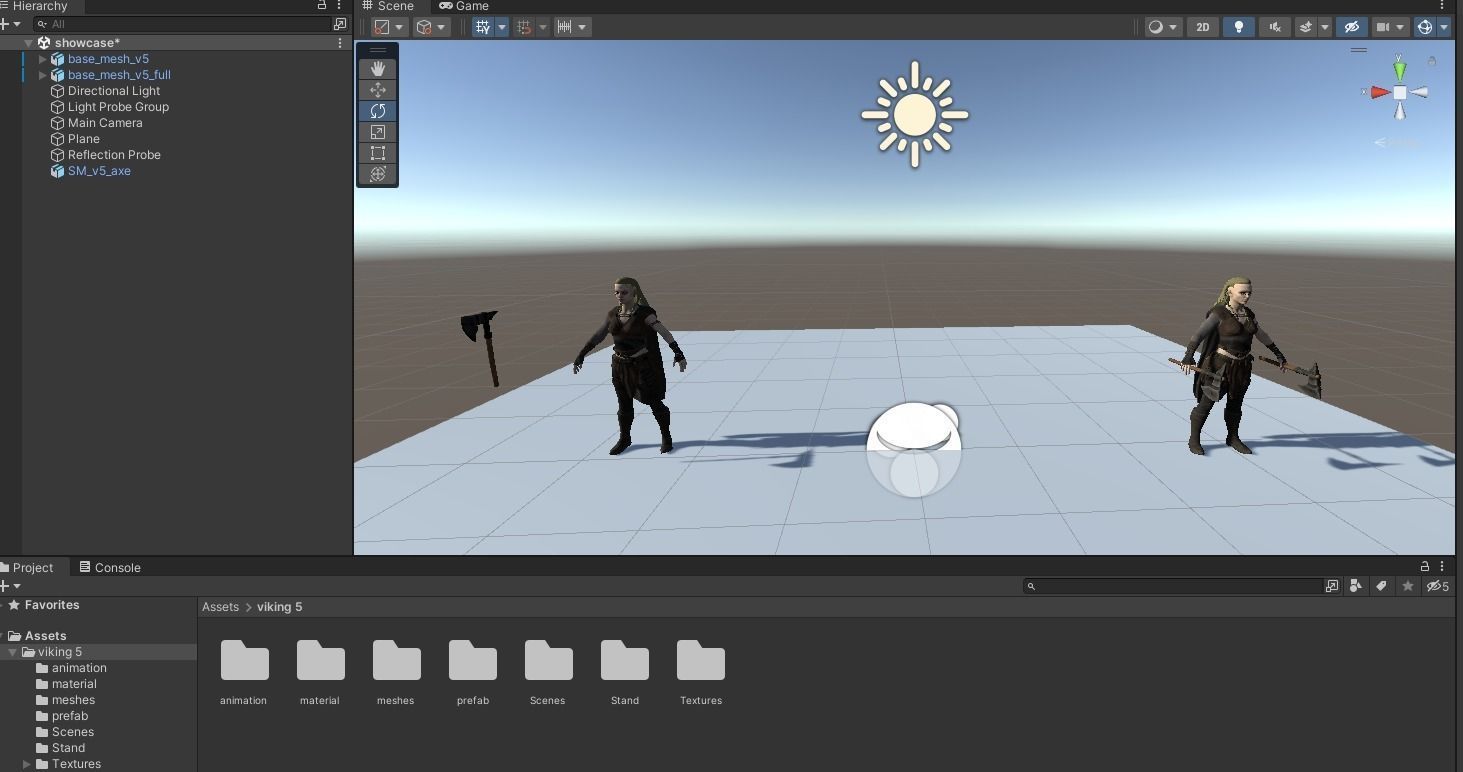Select the Move tool

tap(378, 90)
